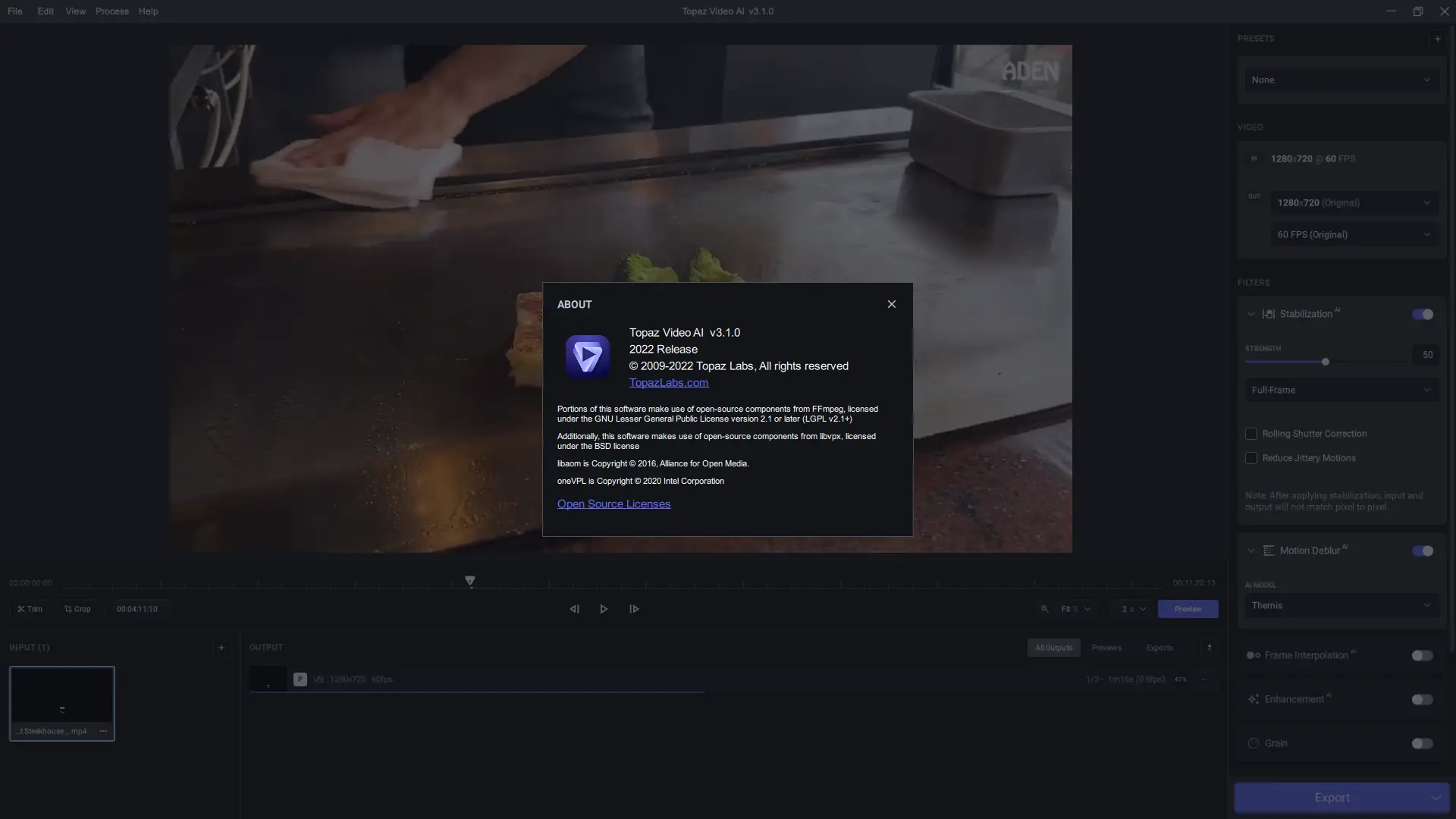Viewport: 1456px width, 819px height.
Task: Click the Crop tool
Action: (77, 609)
